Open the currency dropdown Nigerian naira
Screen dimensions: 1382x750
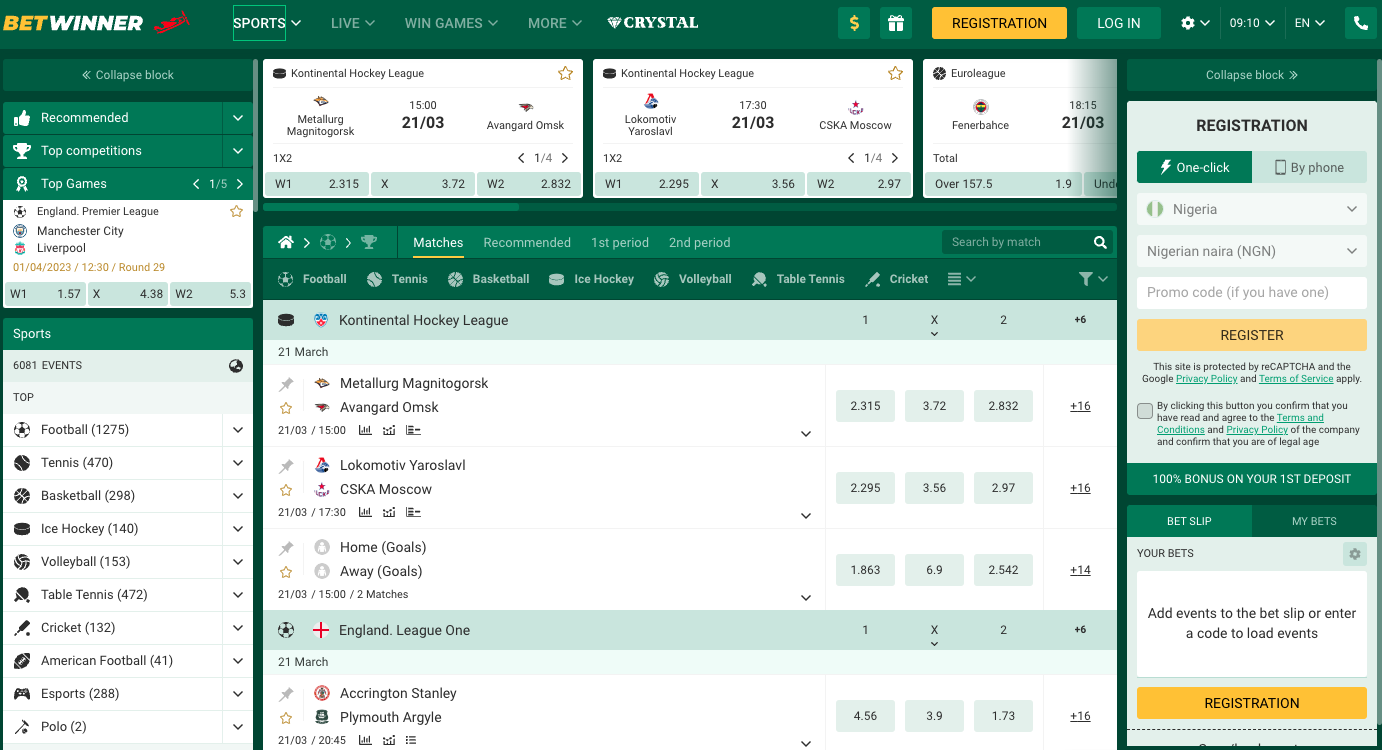coord(1252,251)
